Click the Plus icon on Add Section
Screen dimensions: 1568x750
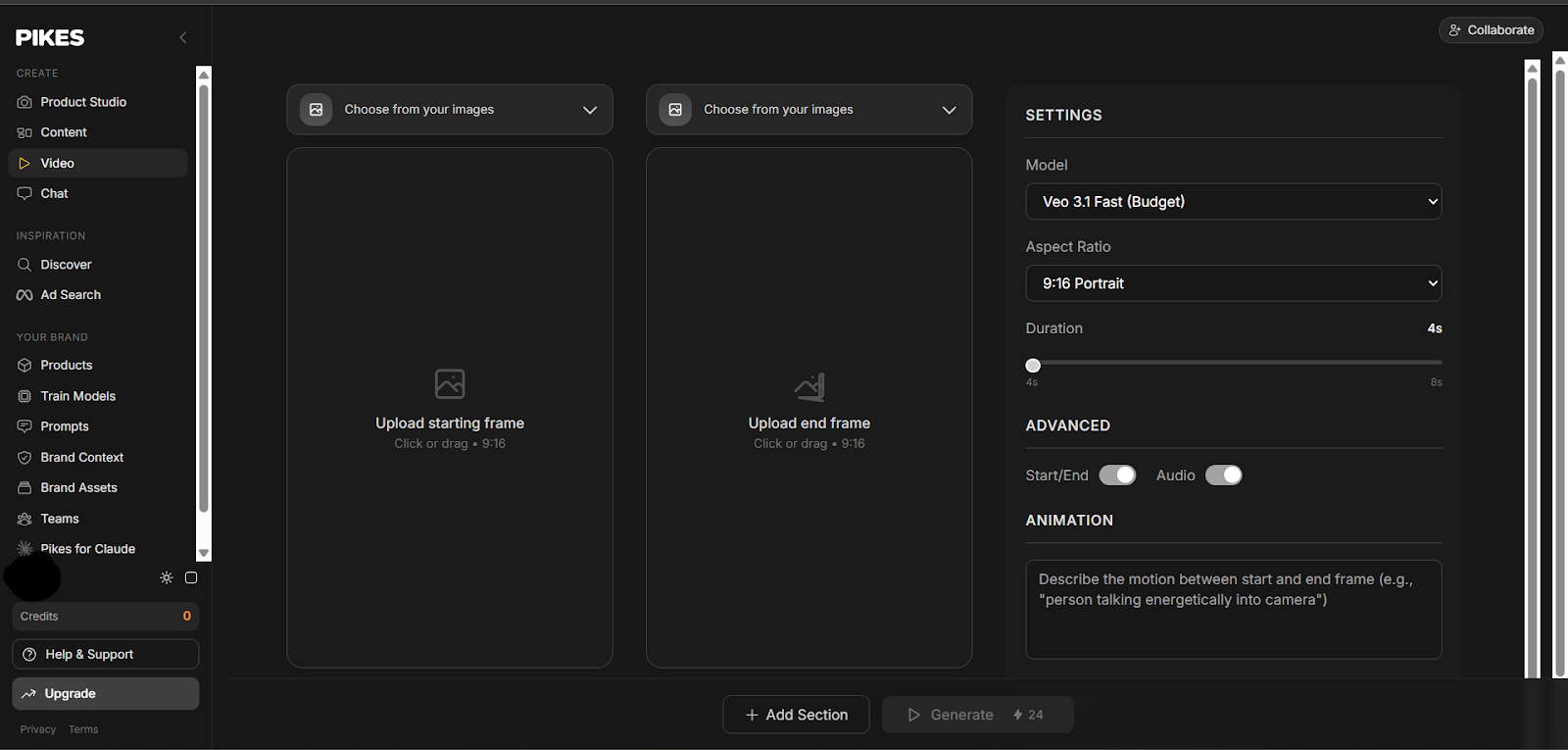(752, 715)
